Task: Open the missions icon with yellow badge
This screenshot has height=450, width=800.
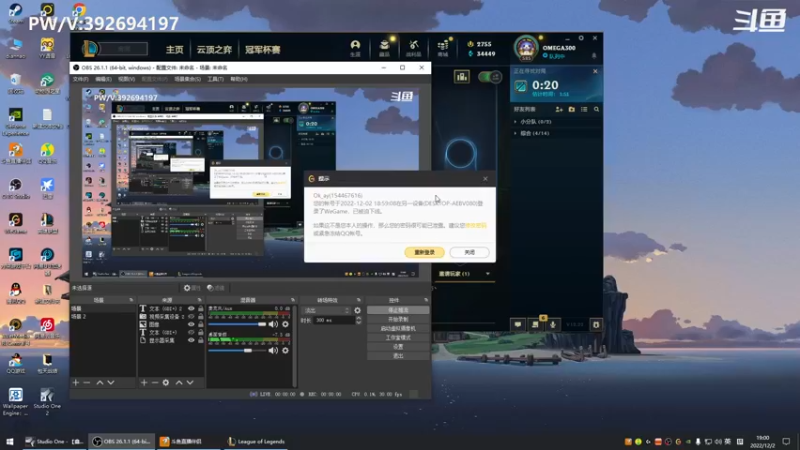Action: click(535, 323)
